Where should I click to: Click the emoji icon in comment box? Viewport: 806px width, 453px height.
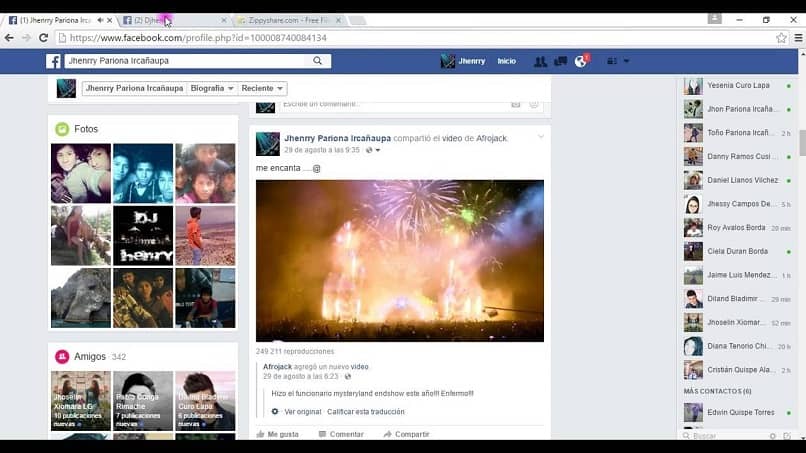pos(534,104)
